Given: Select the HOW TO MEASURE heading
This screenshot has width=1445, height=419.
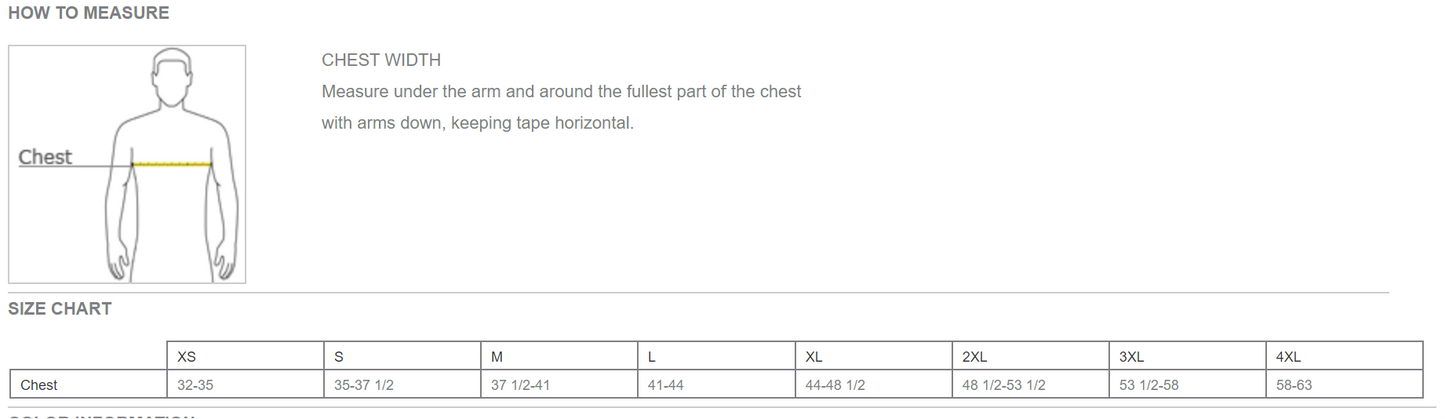Looking at the screenshot, I should coord(88,14).
